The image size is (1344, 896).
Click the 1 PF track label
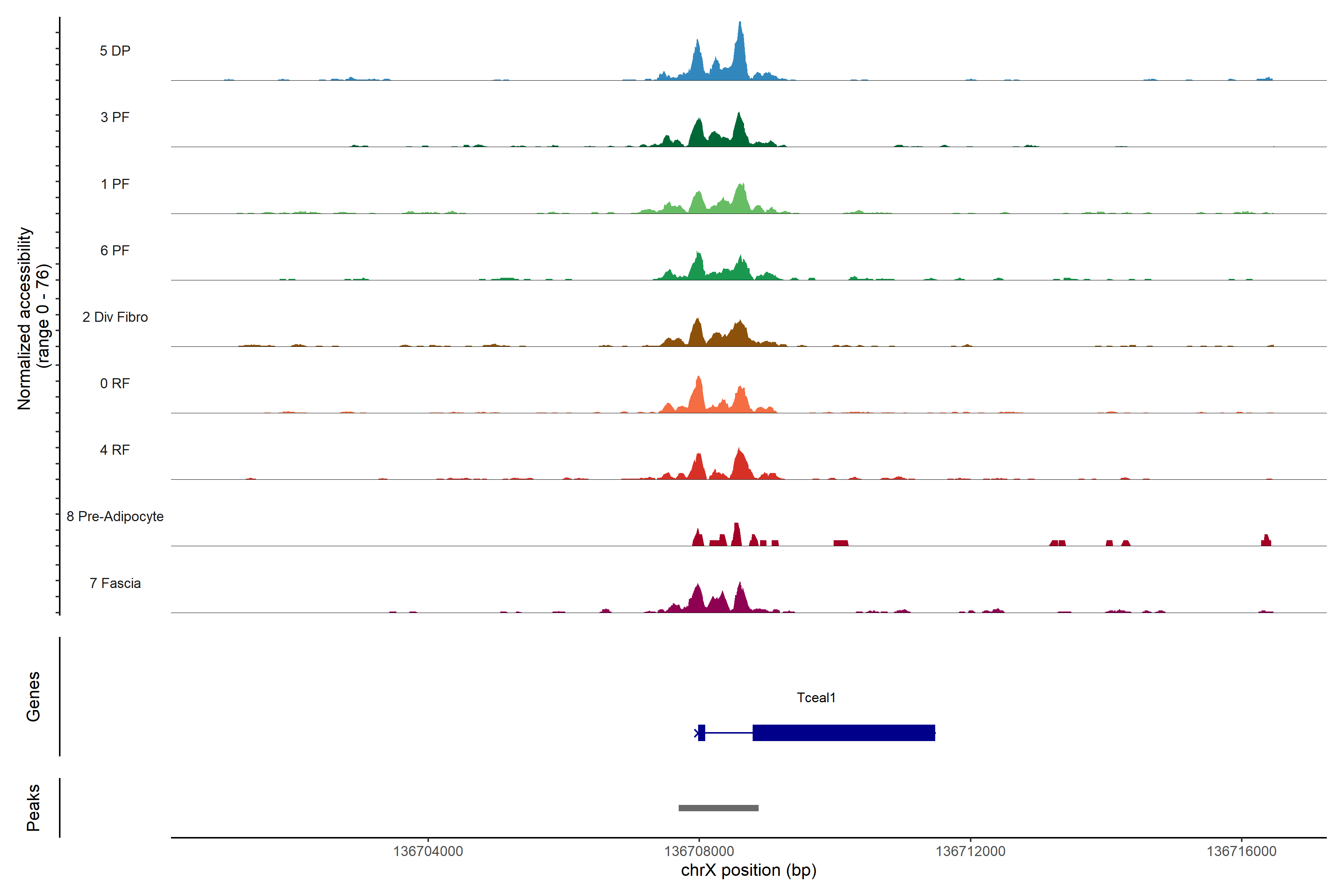[115, 184]
